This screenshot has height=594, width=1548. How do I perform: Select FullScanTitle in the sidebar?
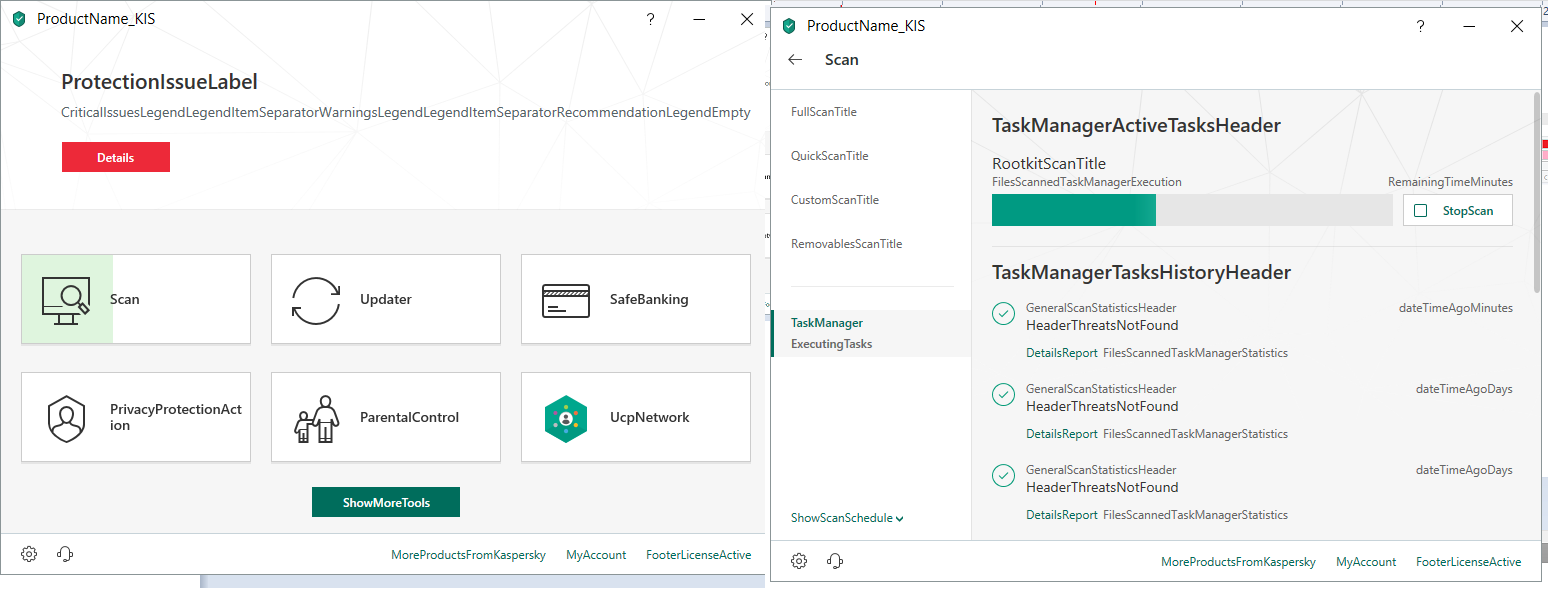pos(824,112)
